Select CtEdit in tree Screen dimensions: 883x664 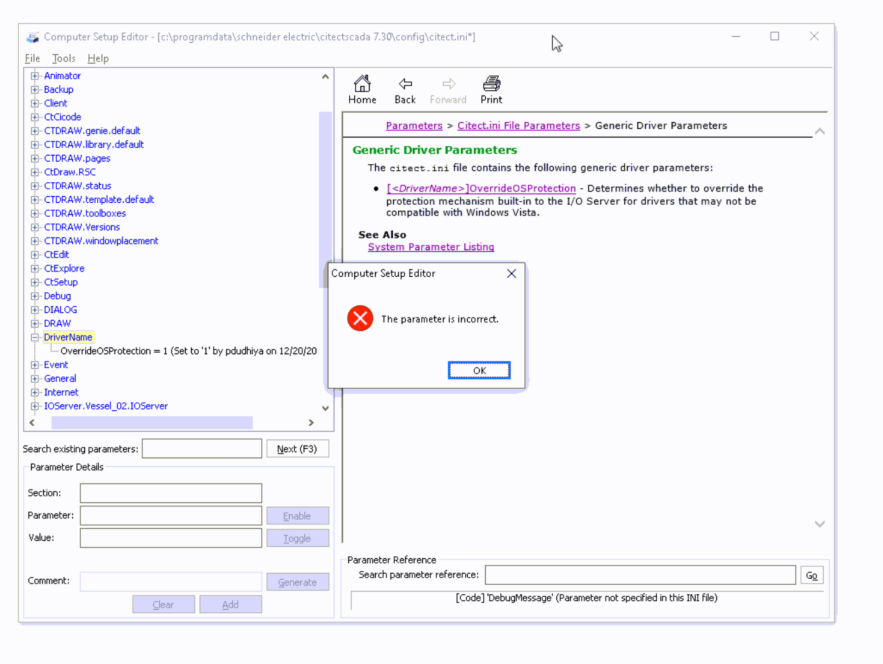point(56,255)
